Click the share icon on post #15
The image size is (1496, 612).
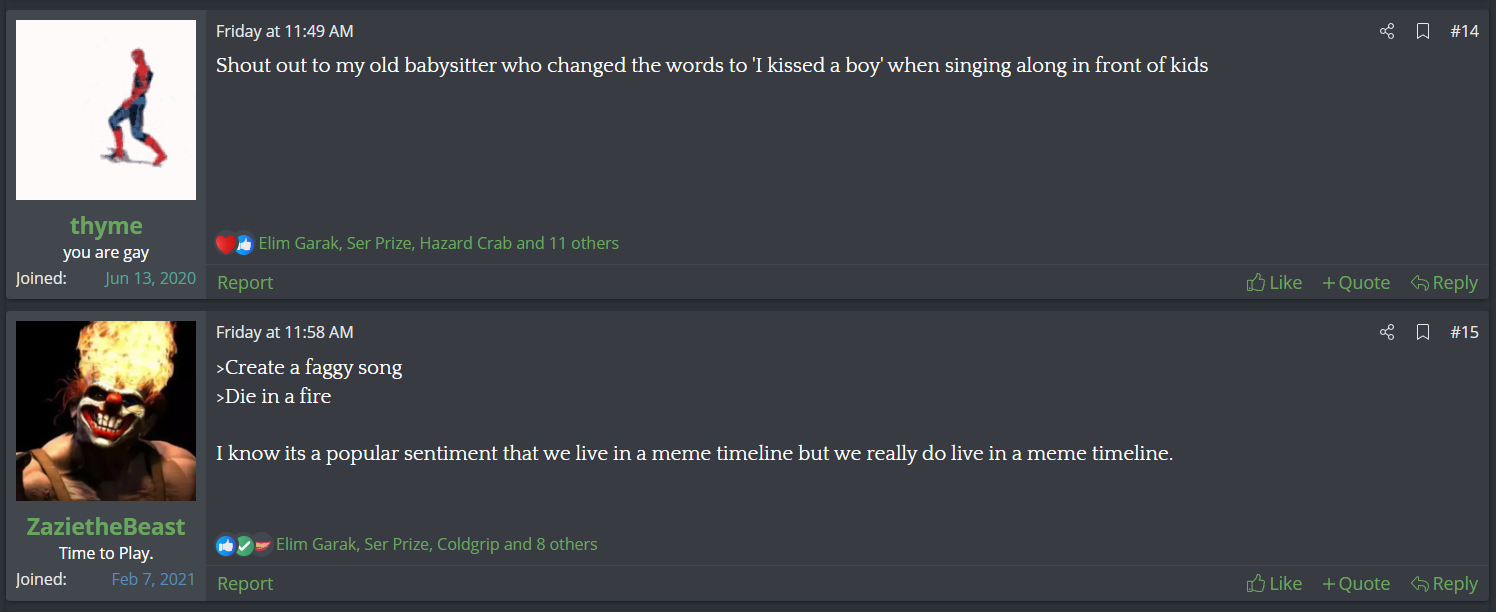point(1387,332)
